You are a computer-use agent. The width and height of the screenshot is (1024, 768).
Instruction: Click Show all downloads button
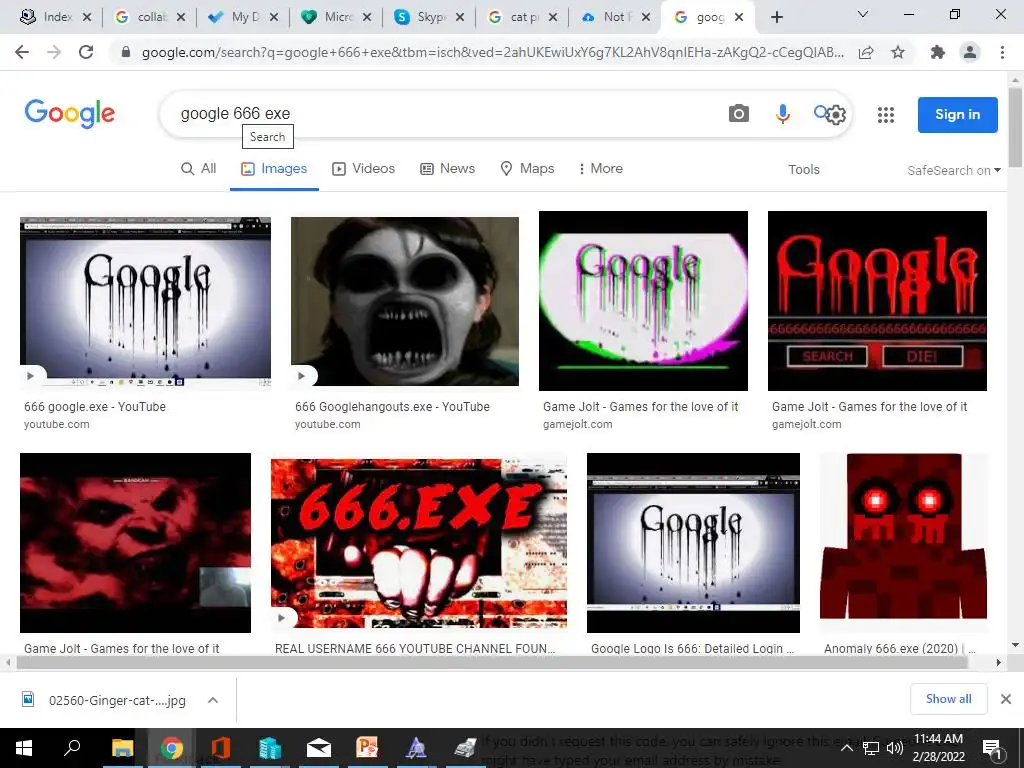(x=948, y=699)
